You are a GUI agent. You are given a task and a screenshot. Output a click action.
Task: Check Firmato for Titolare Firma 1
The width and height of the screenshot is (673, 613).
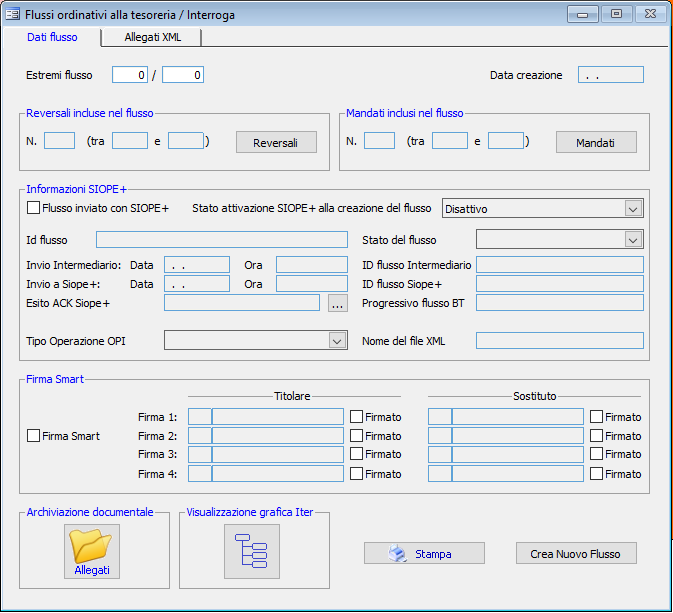[x=356, y=416]
